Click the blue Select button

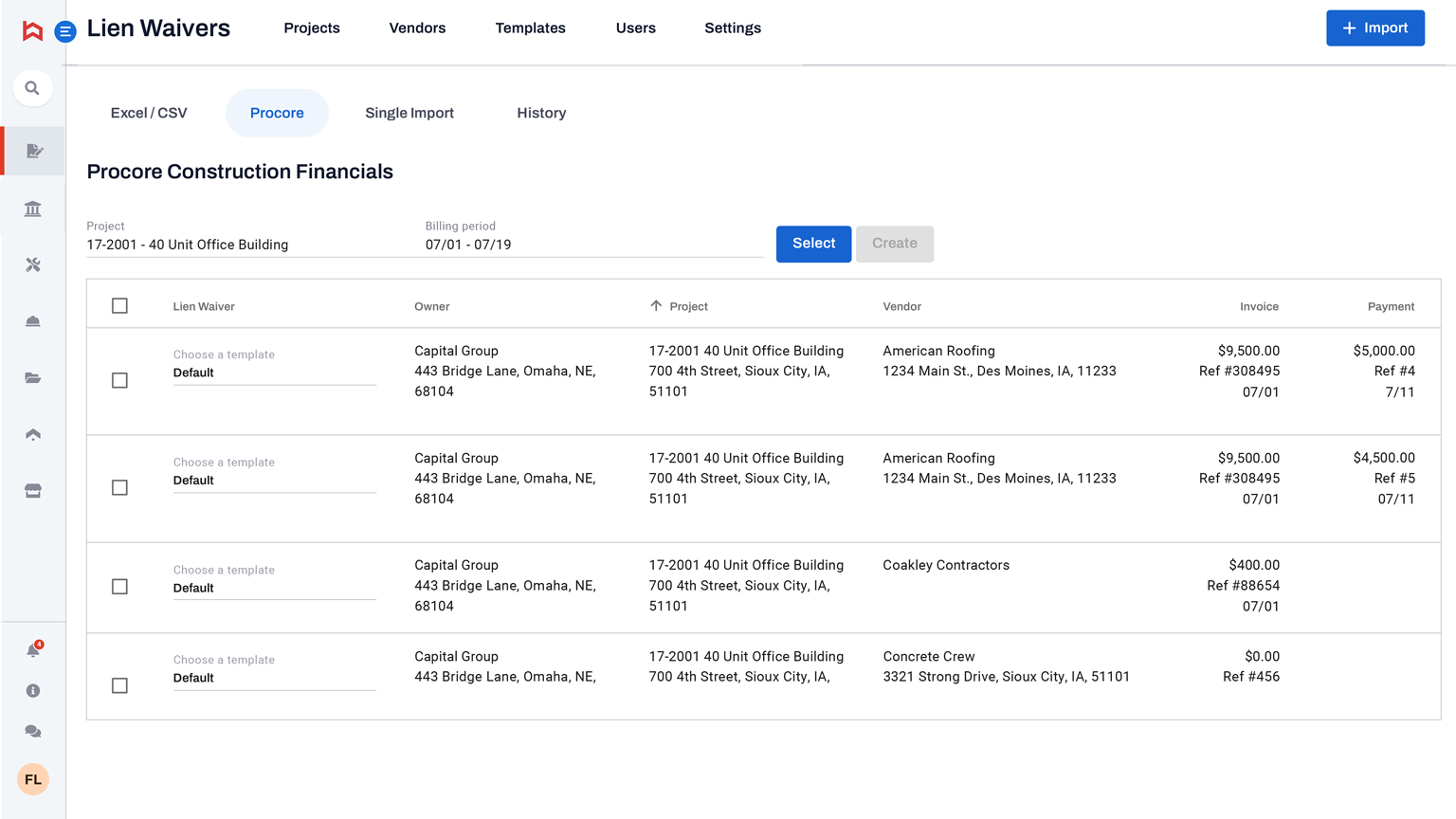813,244
